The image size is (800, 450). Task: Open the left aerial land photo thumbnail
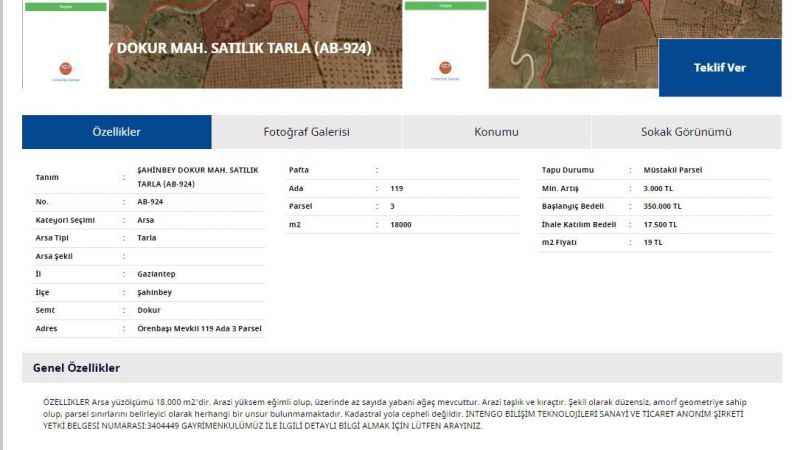coord(255,44)
